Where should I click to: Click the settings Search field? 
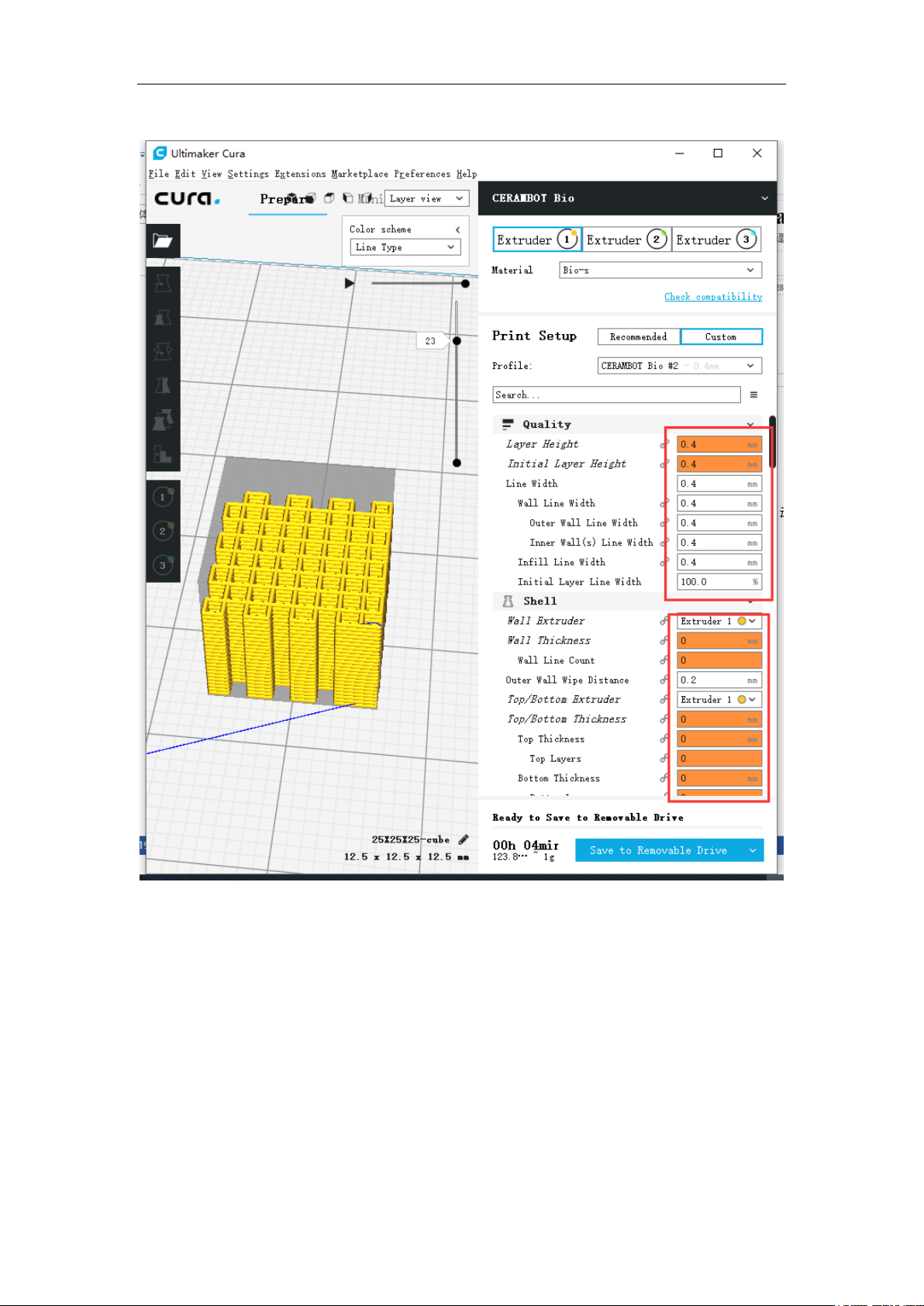click(x=617, y=395)
